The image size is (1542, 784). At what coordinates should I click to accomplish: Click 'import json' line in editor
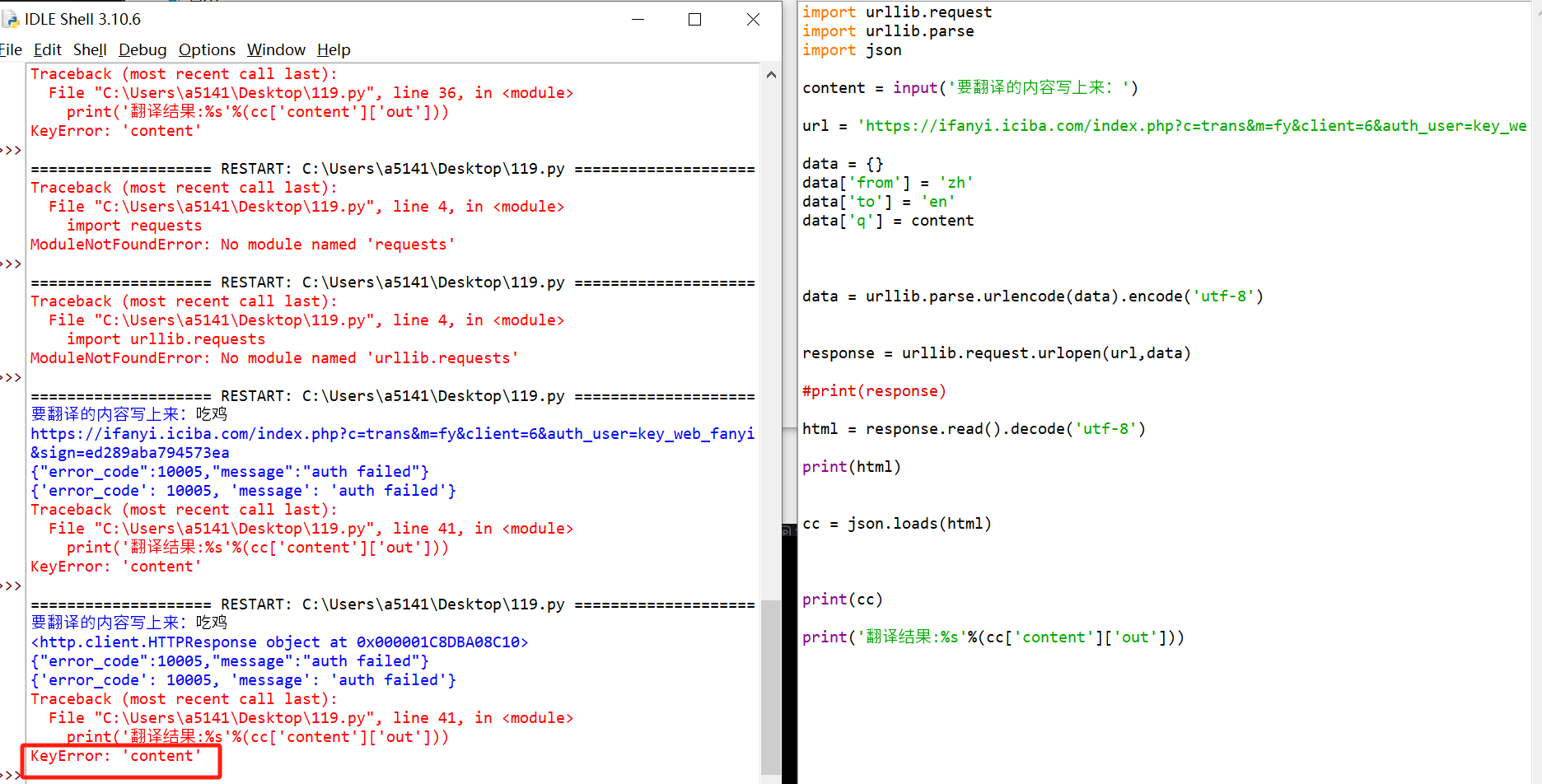pyautogui.click(x=852, y=50)
